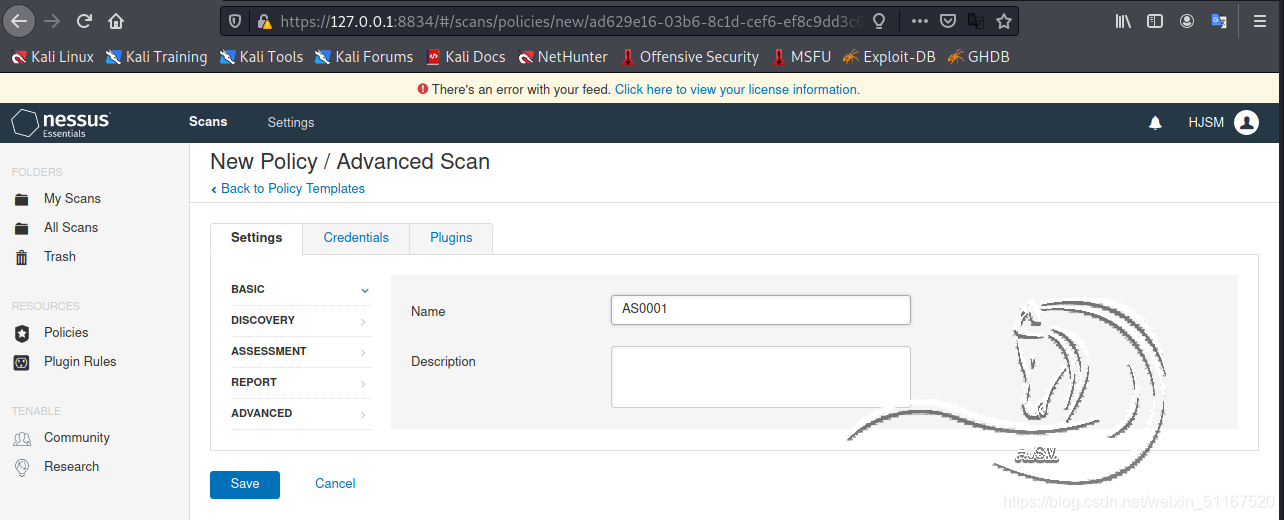This screenshot has height=520, width=1284.
Task: Focus the policy Name input field
Action: [761, 310]
